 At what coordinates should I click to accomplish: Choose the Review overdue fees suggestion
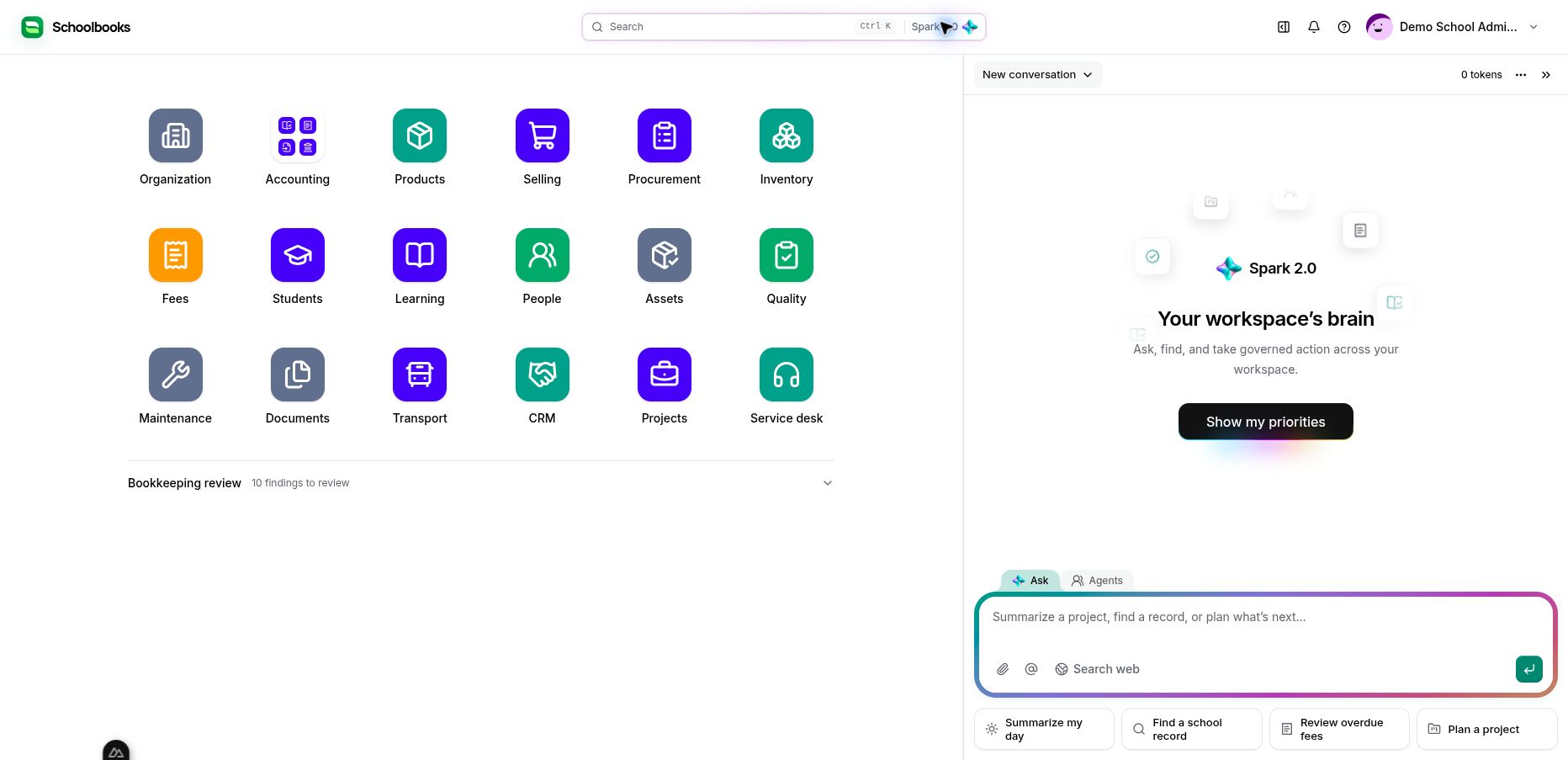coord(1339,729)
